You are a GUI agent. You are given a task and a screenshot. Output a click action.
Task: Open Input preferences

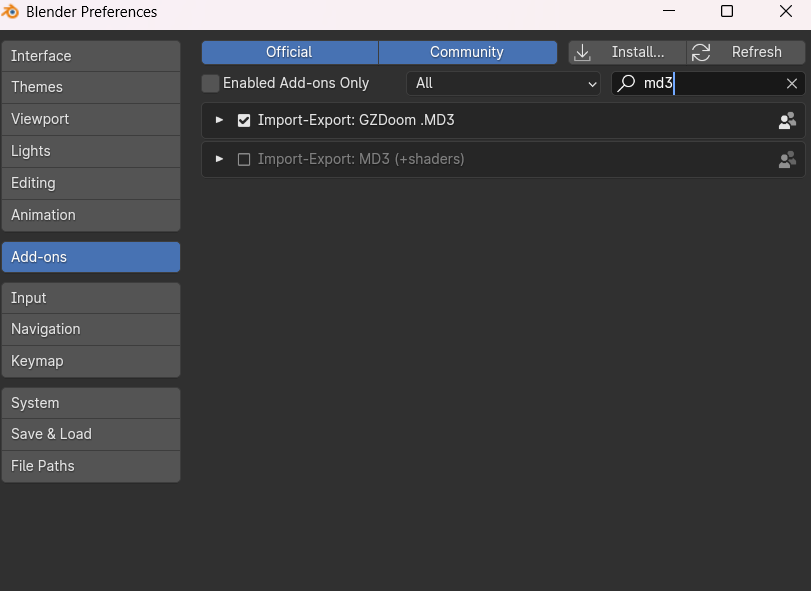pyautogui.click(x=91, y=298)
